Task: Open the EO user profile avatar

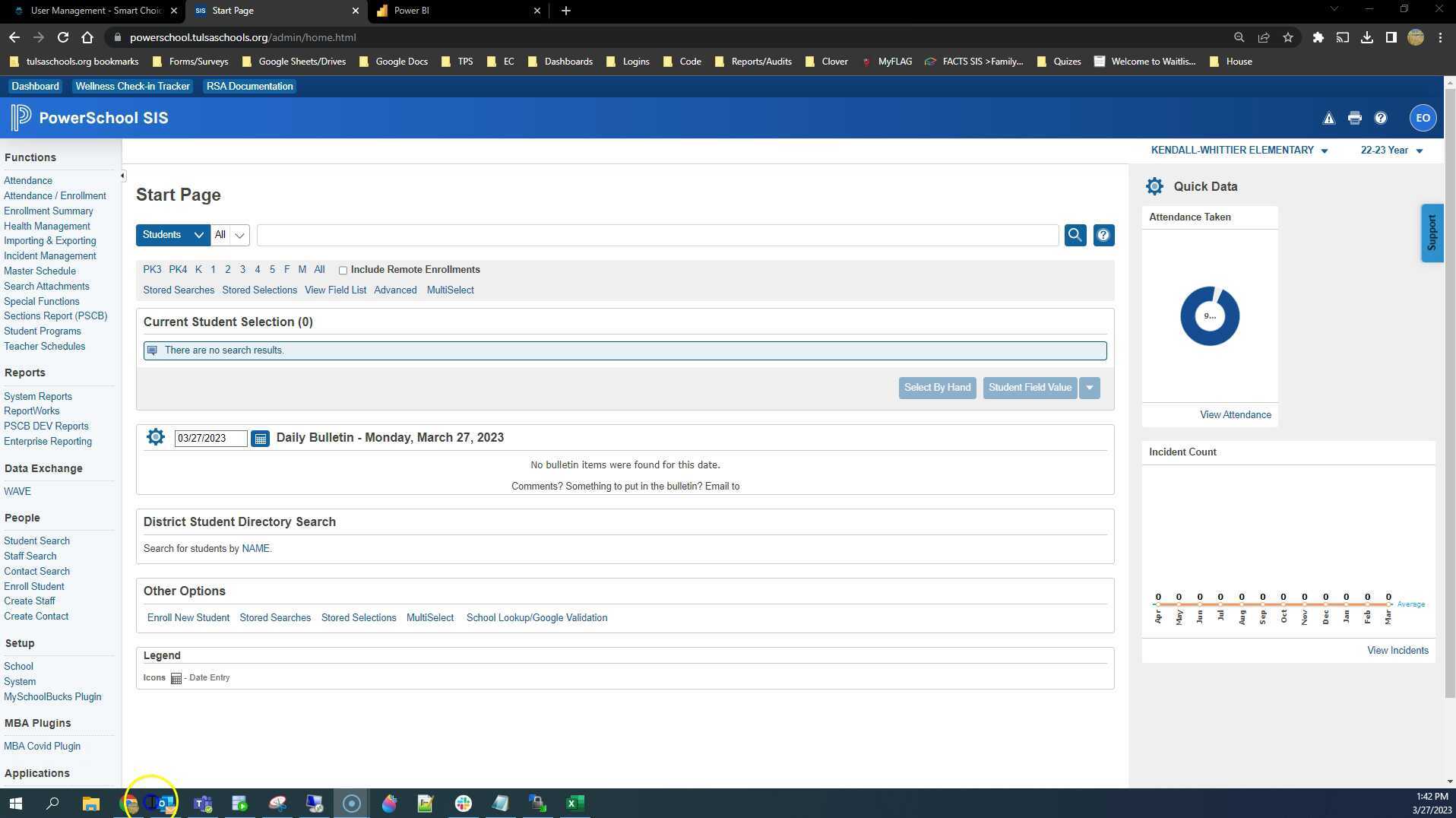Action: (x=1421, y=117)
